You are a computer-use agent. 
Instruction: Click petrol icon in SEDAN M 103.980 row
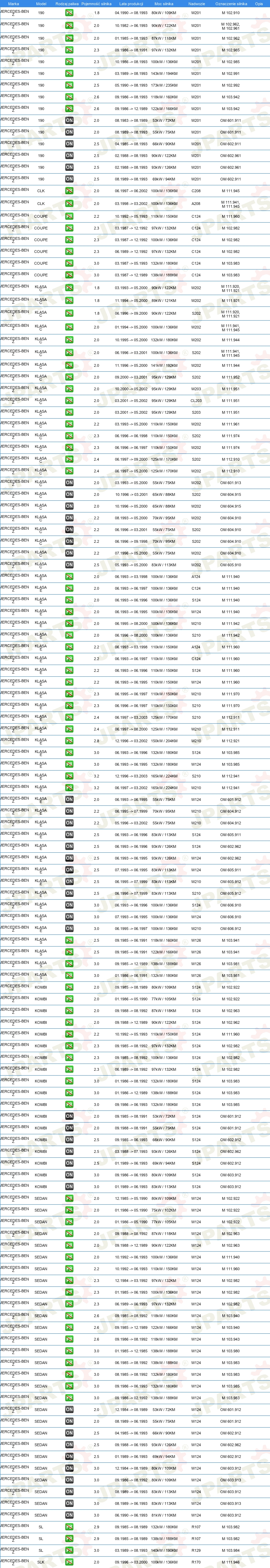coord(69,1351)
